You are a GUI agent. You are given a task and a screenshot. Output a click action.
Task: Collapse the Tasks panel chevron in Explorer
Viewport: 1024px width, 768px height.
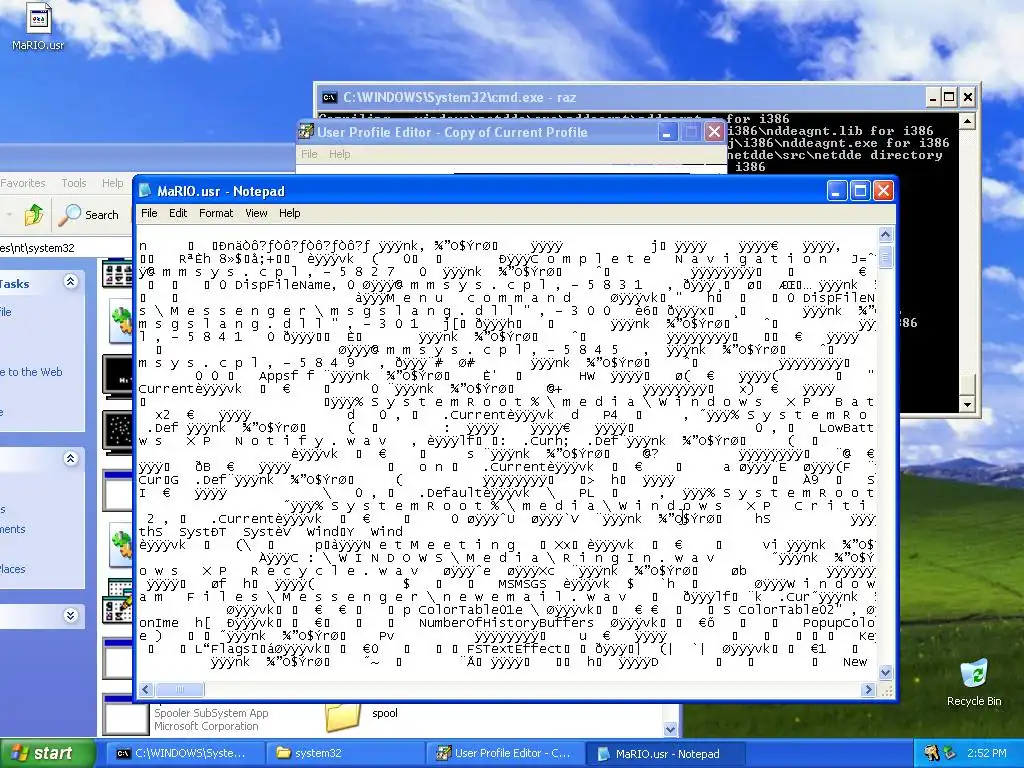click(x=71, y=282)
